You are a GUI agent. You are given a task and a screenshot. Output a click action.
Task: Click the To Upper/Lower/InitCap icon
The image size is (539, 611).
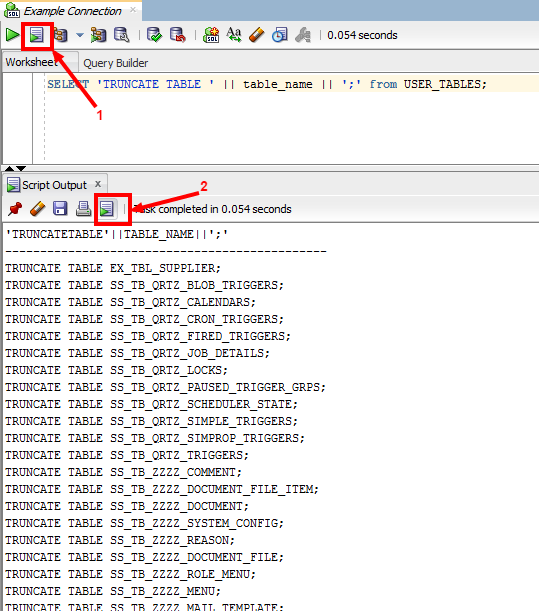pos(234,35)
